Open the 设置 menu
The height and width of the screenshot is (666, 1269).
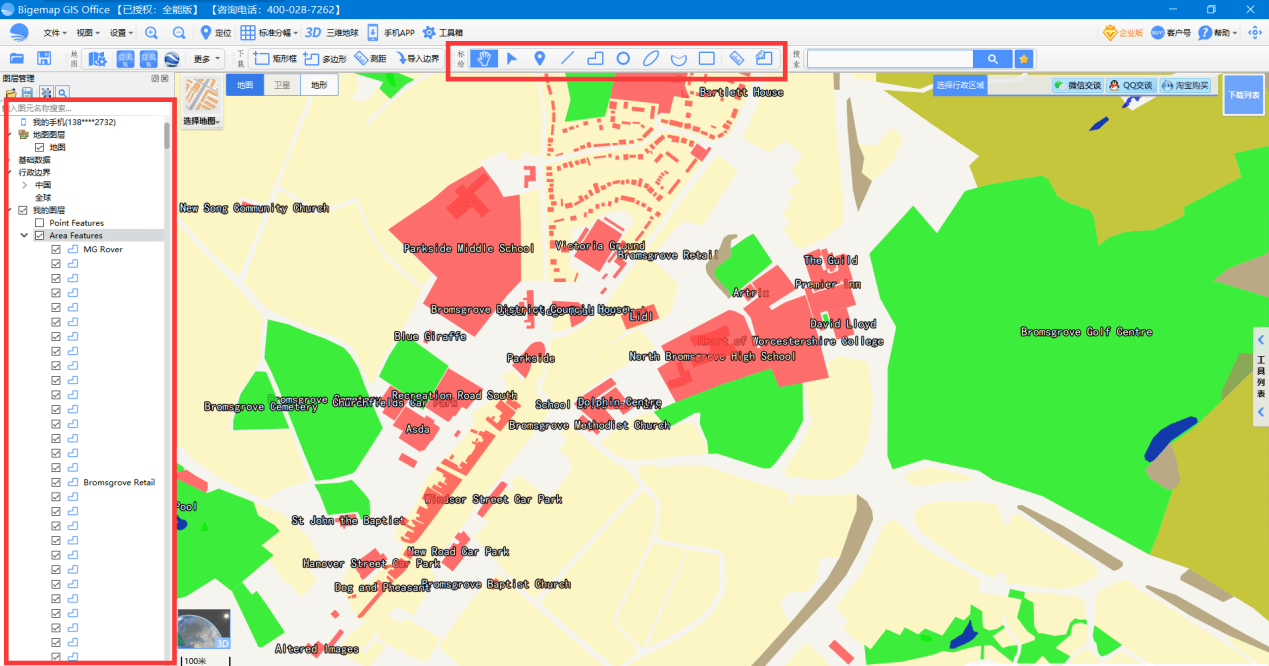117,31
